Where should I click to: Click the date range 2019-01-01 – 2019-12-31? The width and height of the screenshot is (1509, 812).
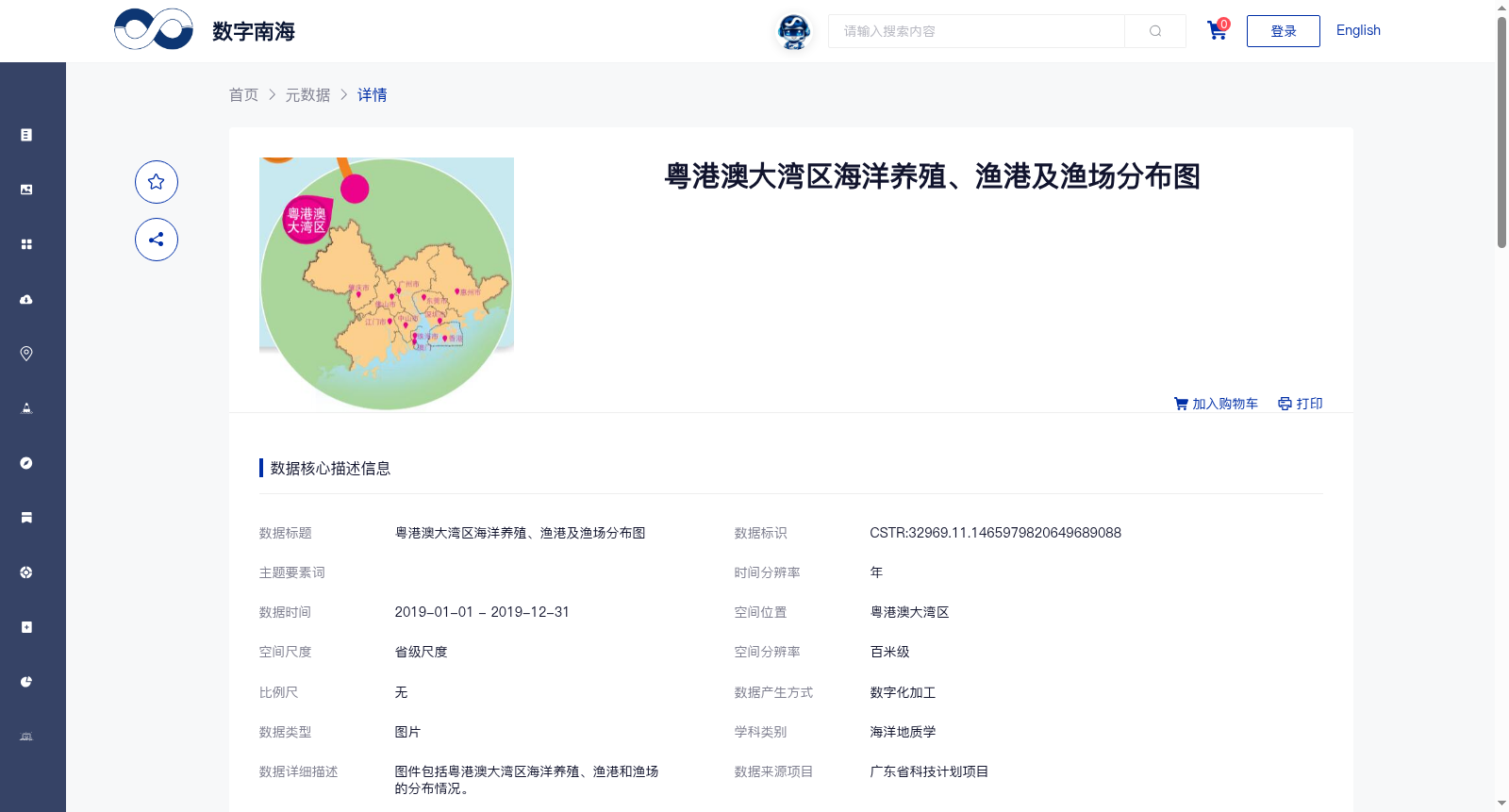click(x=482, y=612)
